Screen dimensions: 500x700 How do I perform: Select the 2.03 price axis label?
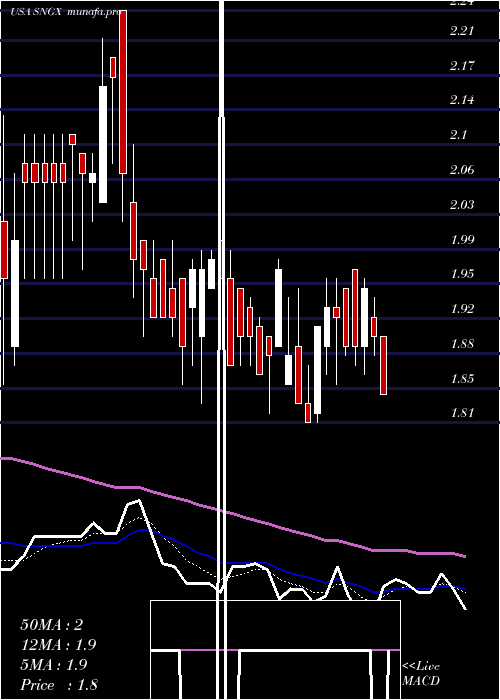[x=462, y=205]
